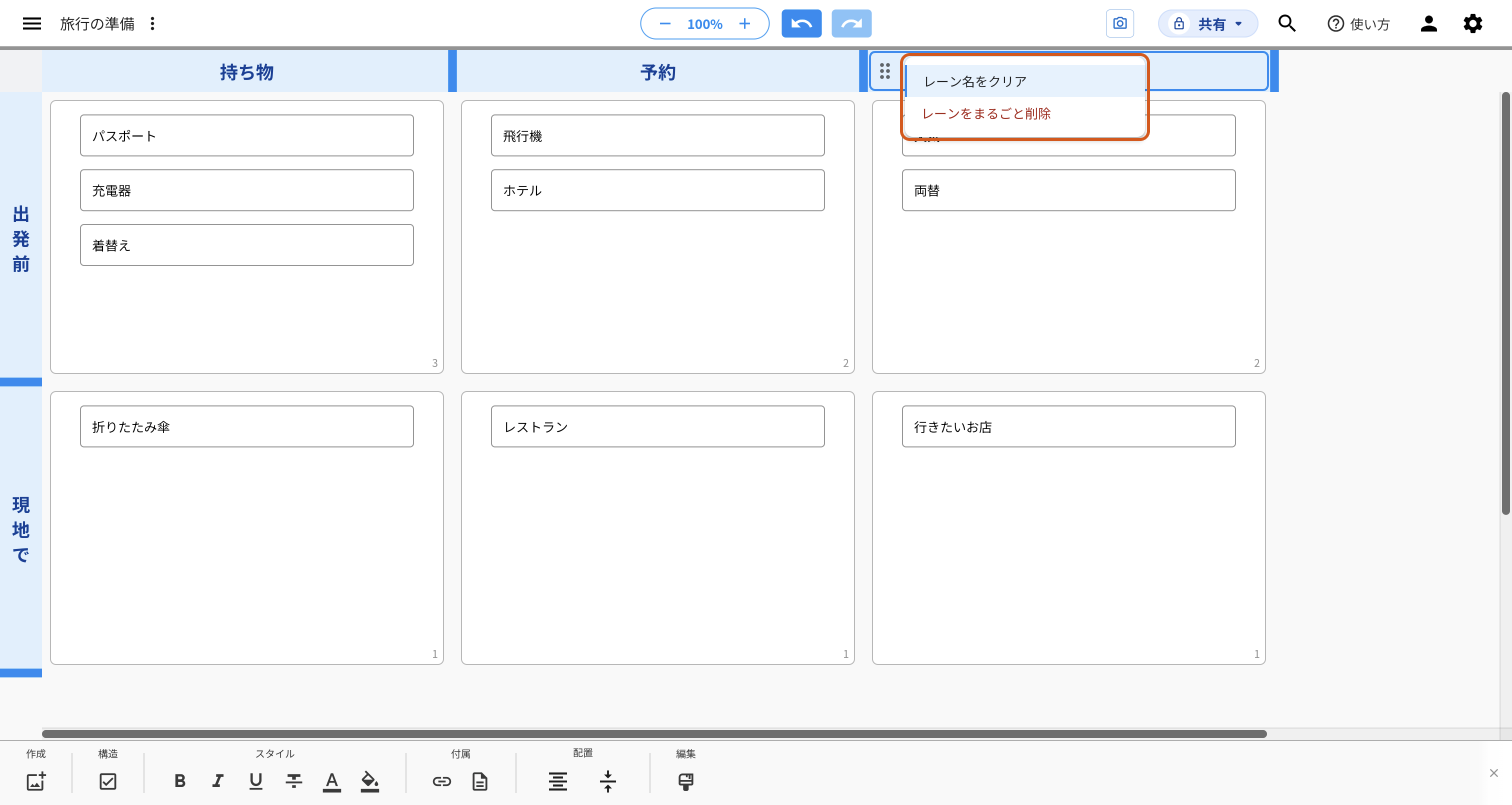This screenshot has width=1512, height=805.
Task: Apply center horizontal alignment
Action: [x=558, y=781]
